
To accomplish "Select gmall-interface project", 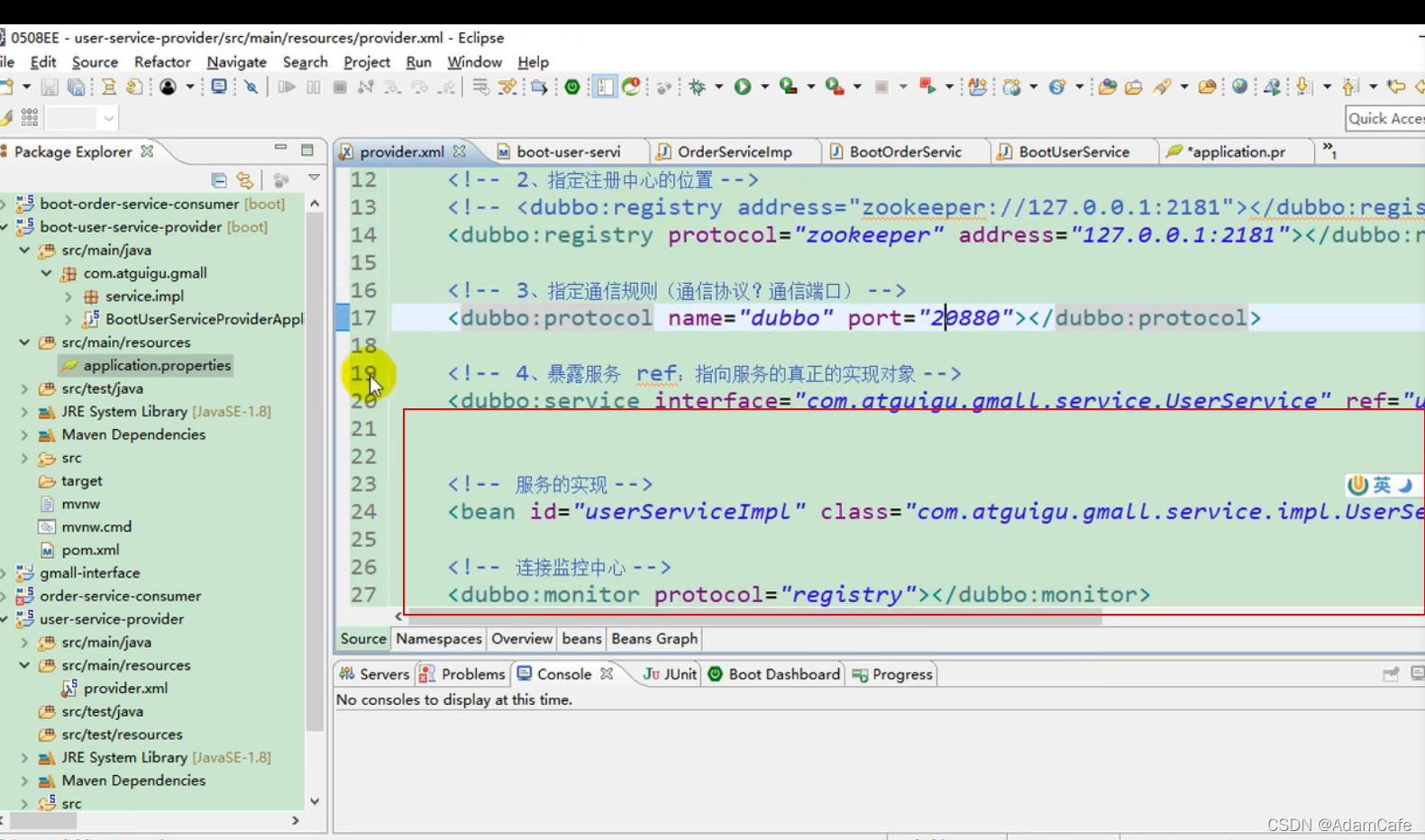I will [x=79, y=572].
